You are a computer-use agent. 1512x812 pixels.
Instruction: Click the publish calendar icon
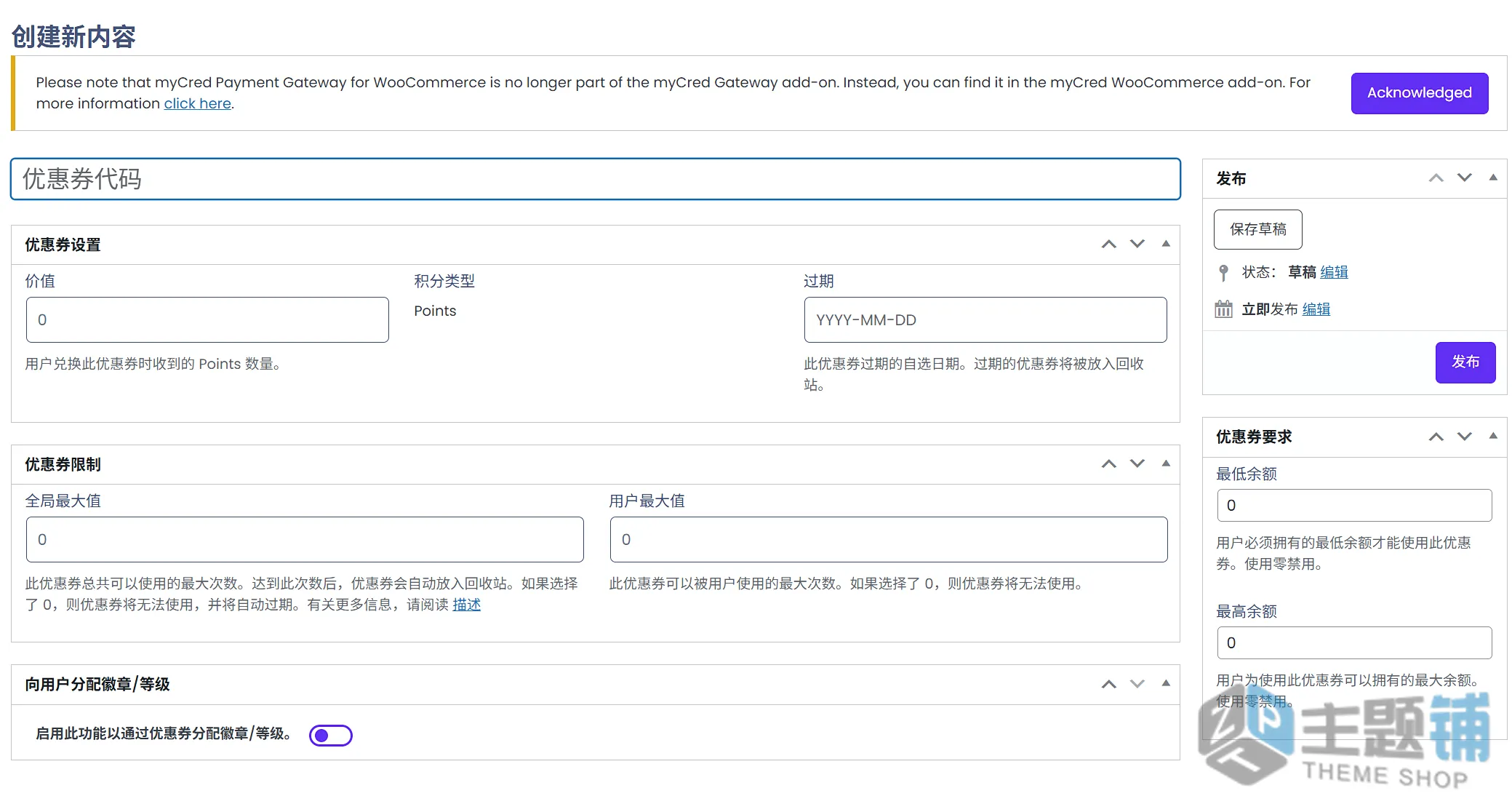pos(1223,309)
